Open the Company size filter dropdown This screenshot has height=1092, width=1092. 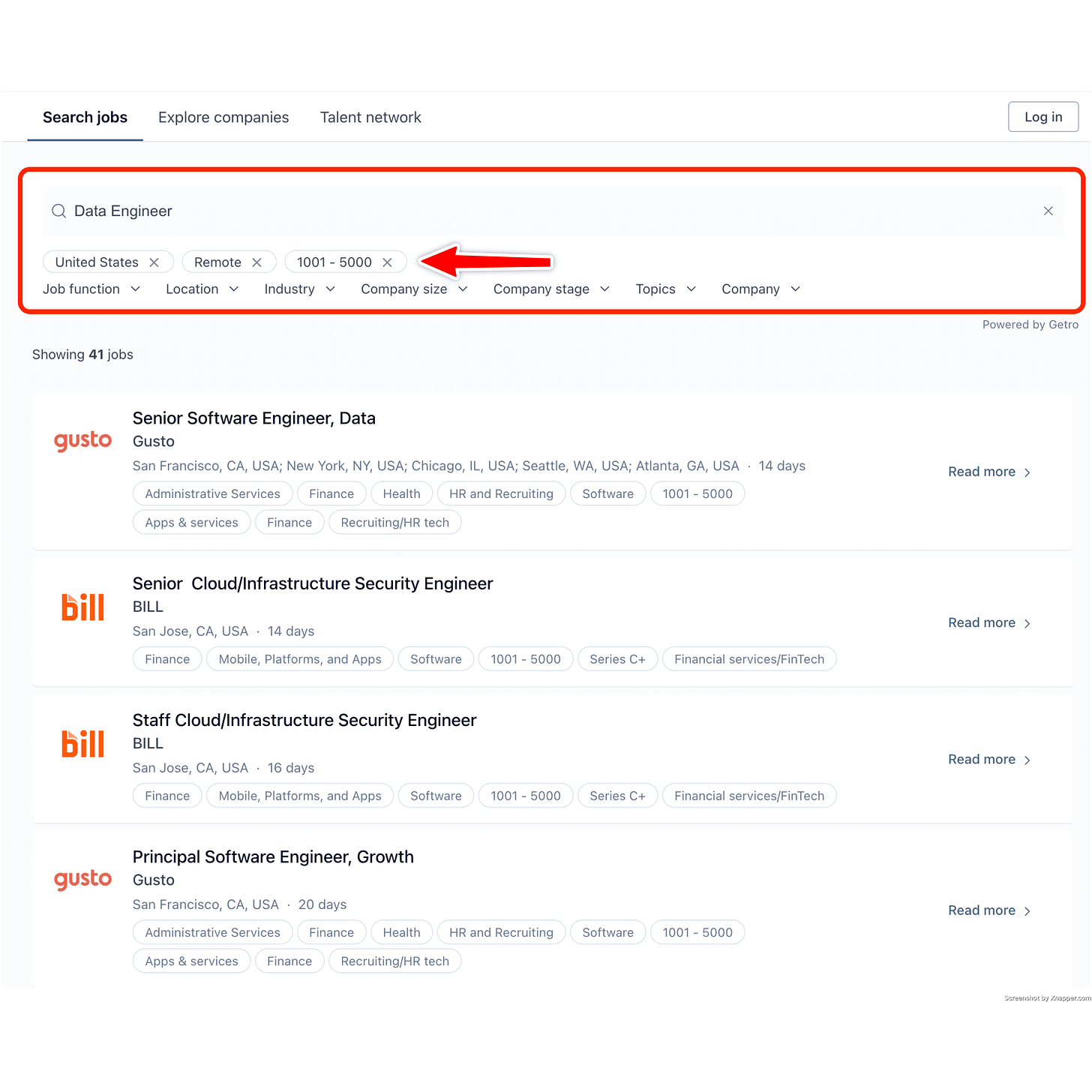click(414, 289)
